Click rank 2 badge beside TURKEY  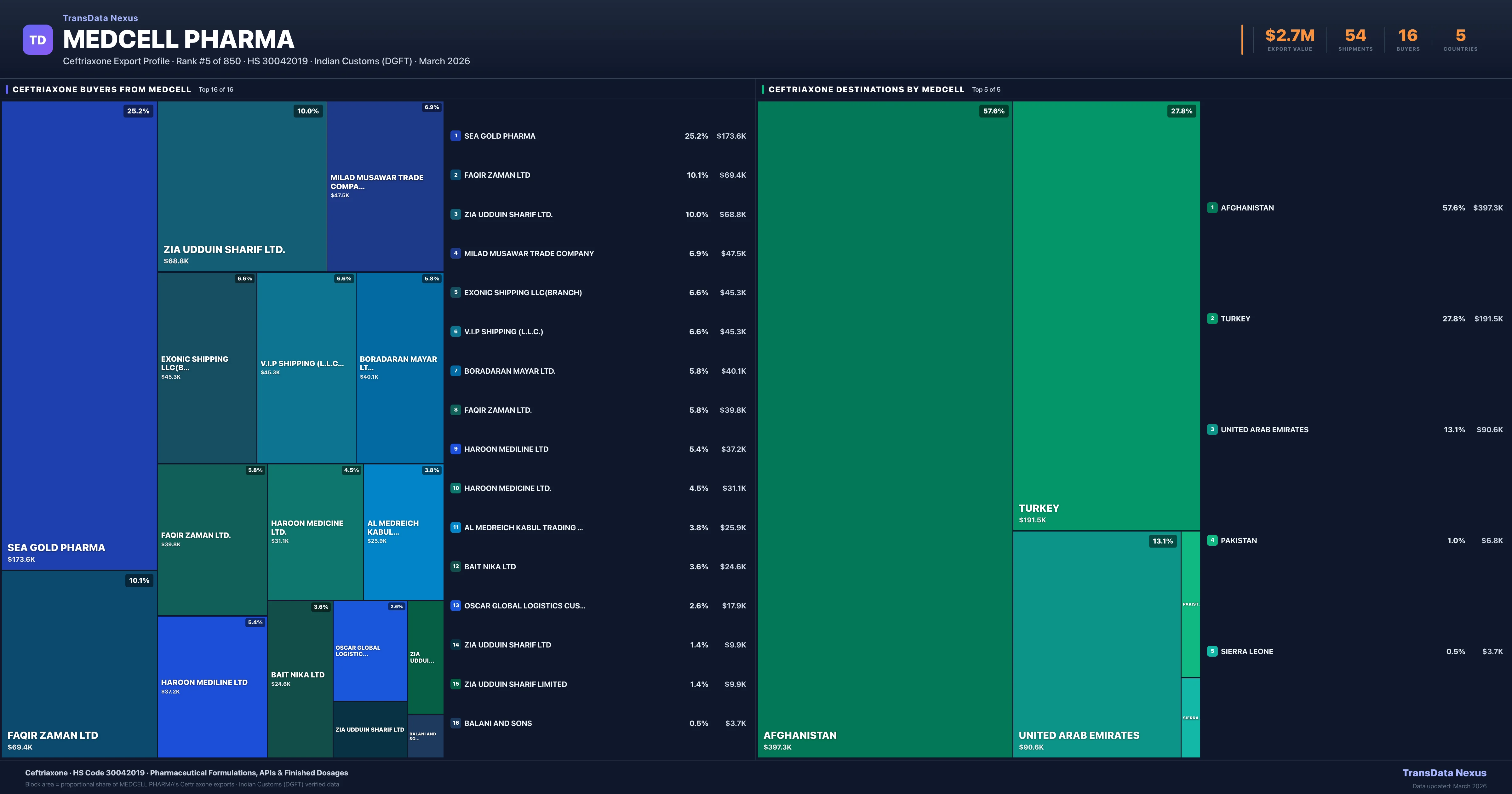(1212, 318)
